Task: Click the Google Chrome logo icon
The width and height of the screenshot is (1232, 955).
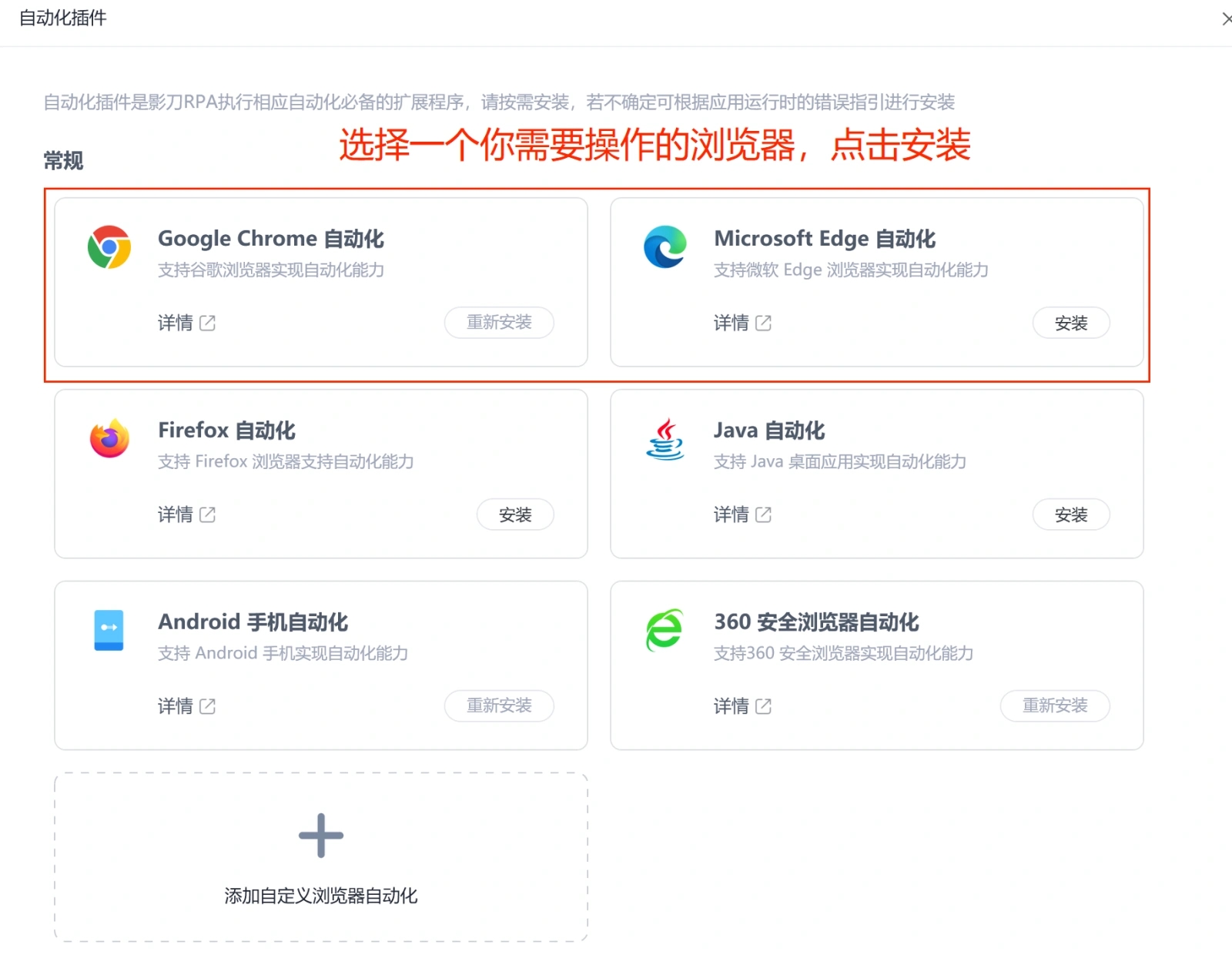Action: (x=109, y=247)
